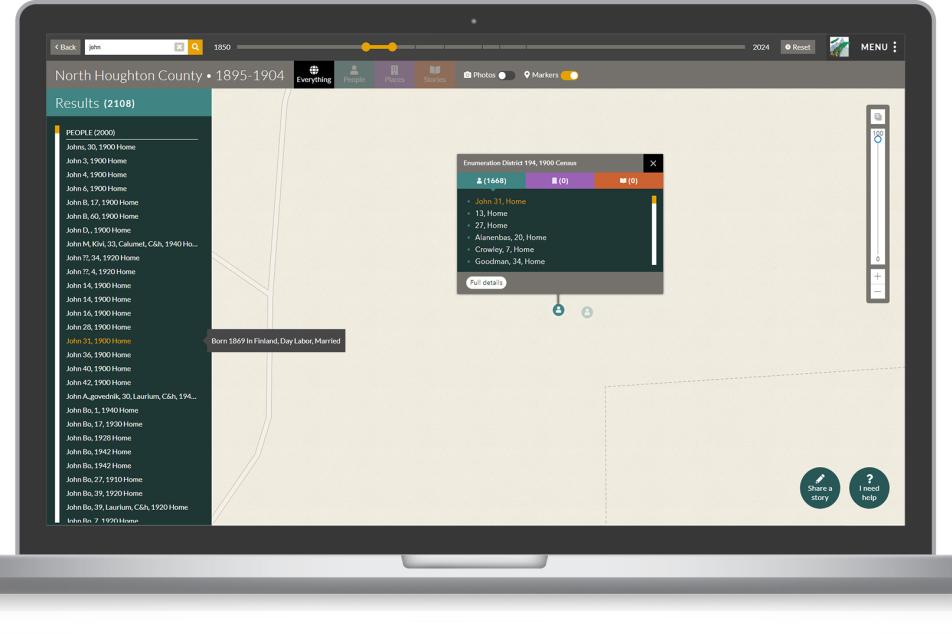The height and width of the screenshot is (634, 952).
Task: Turn off the Markers switch
Action: tap(570, 75)
